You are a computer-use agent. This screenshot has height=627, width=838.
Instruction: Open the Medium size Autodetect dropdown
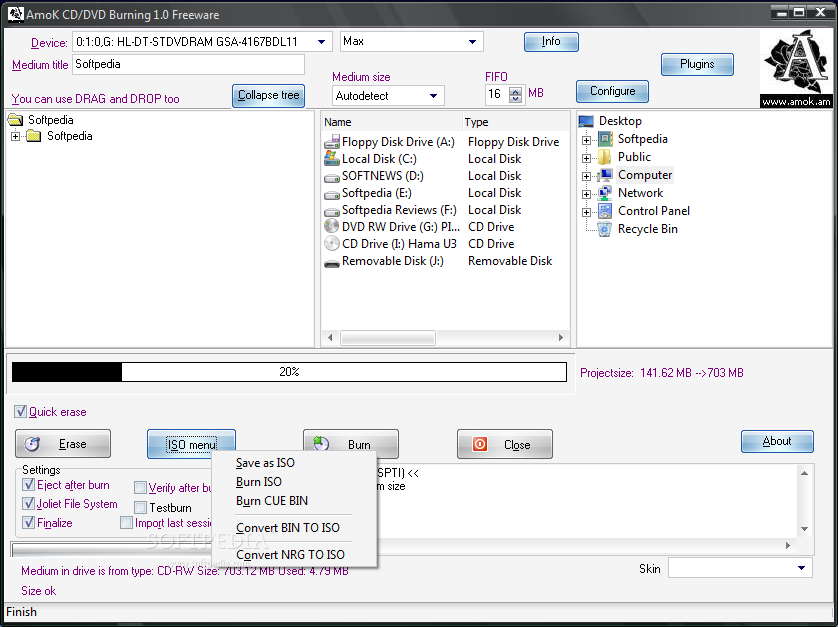click(x=433, y=96)
